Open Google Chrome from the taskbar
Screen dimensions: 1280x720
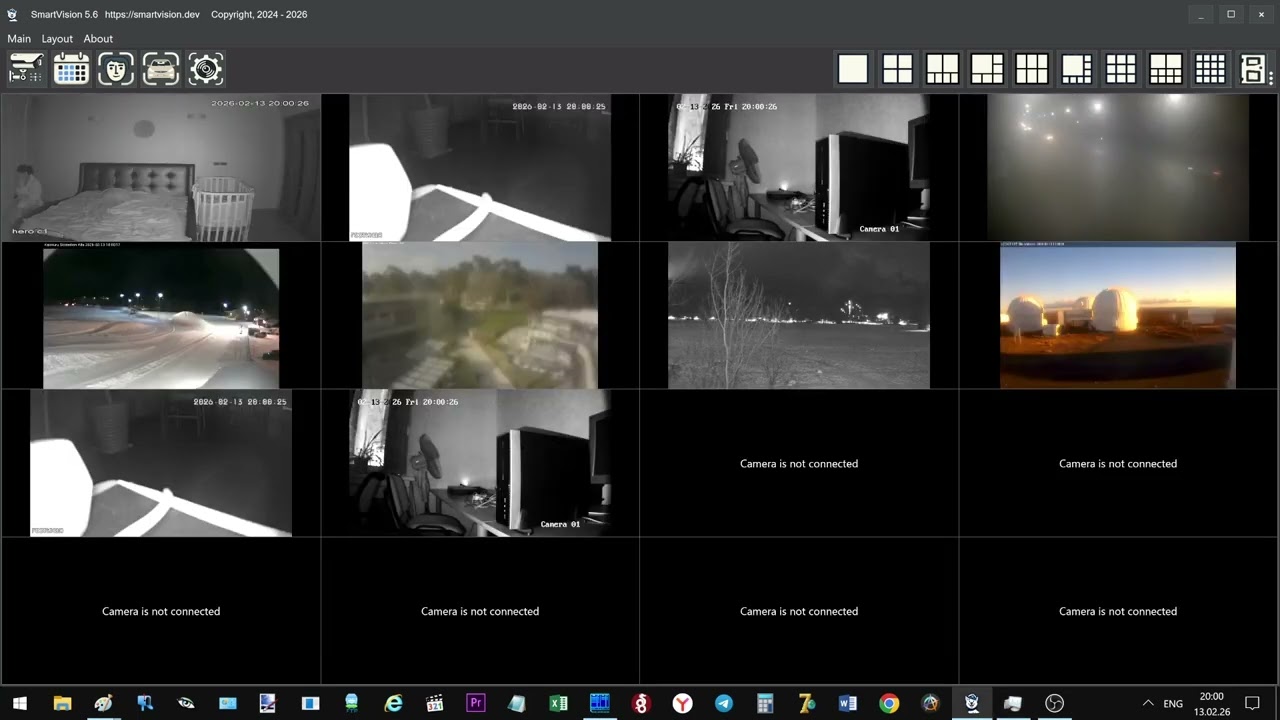pos(889,703)
